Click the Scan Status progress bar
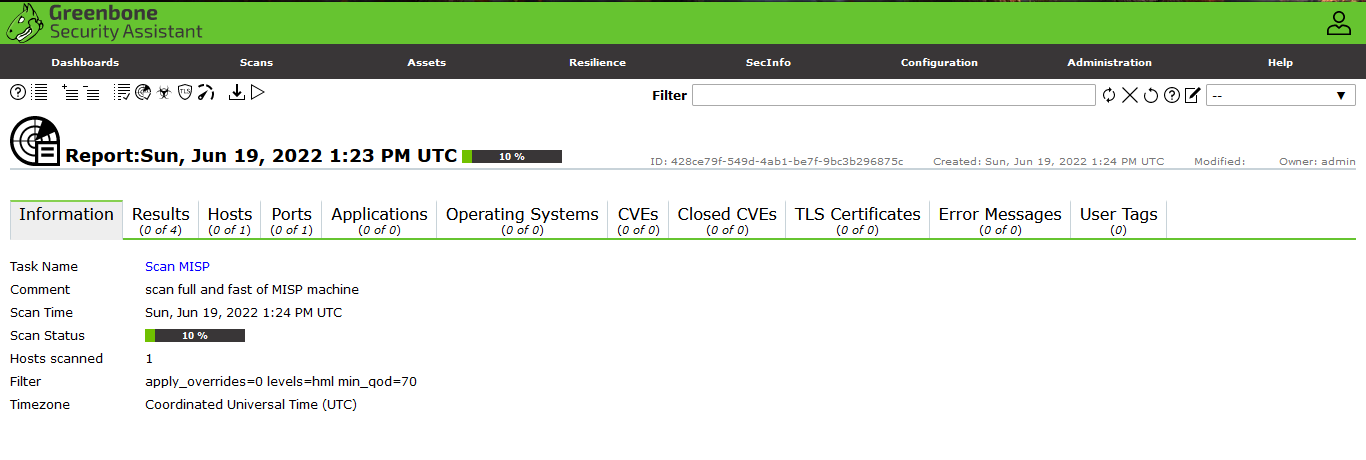 [x=195, y=336]
